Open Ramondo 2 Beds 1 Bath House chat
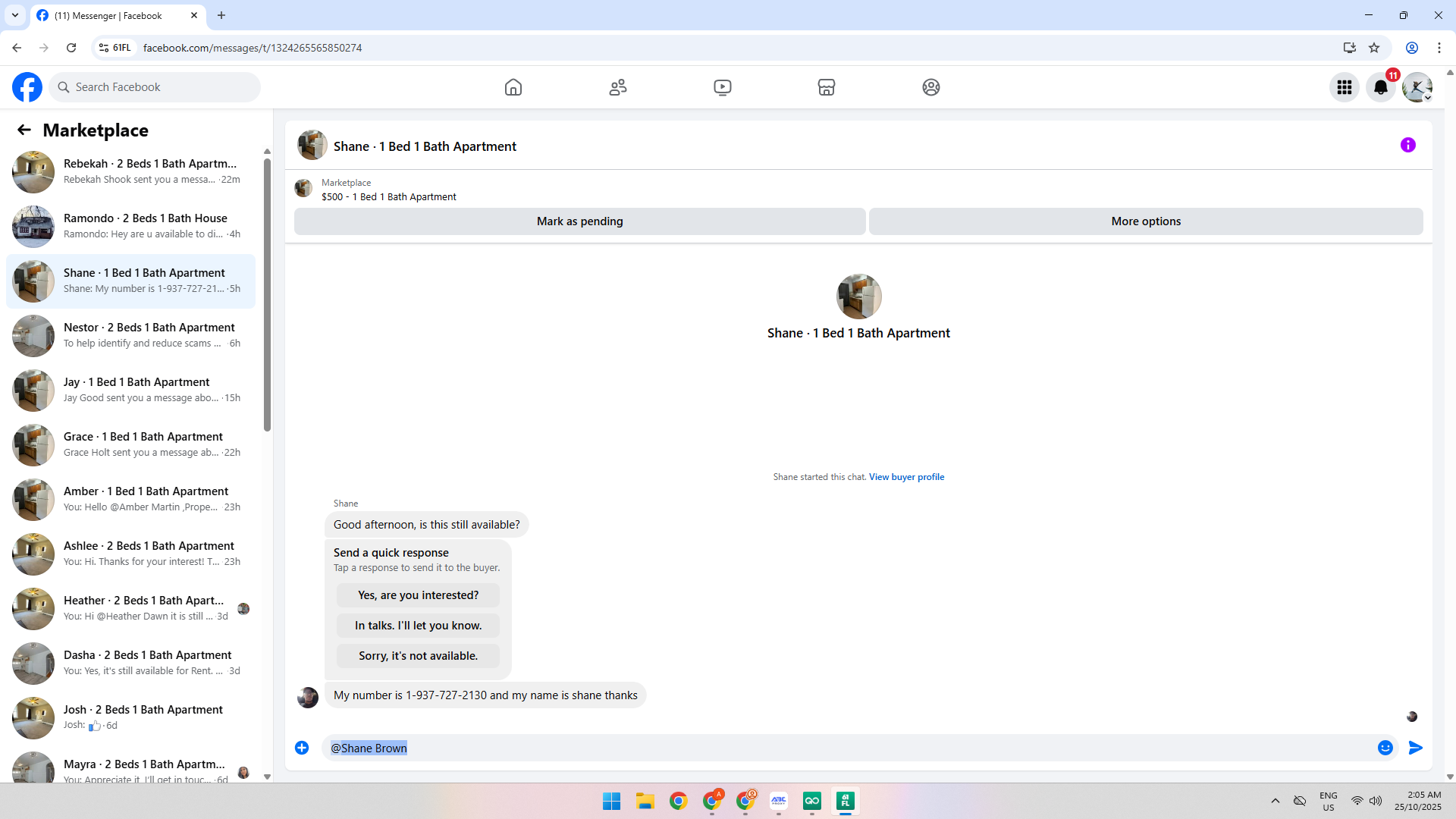The width and height of the screenshot is (1456, 819). [x=130, y=227]
